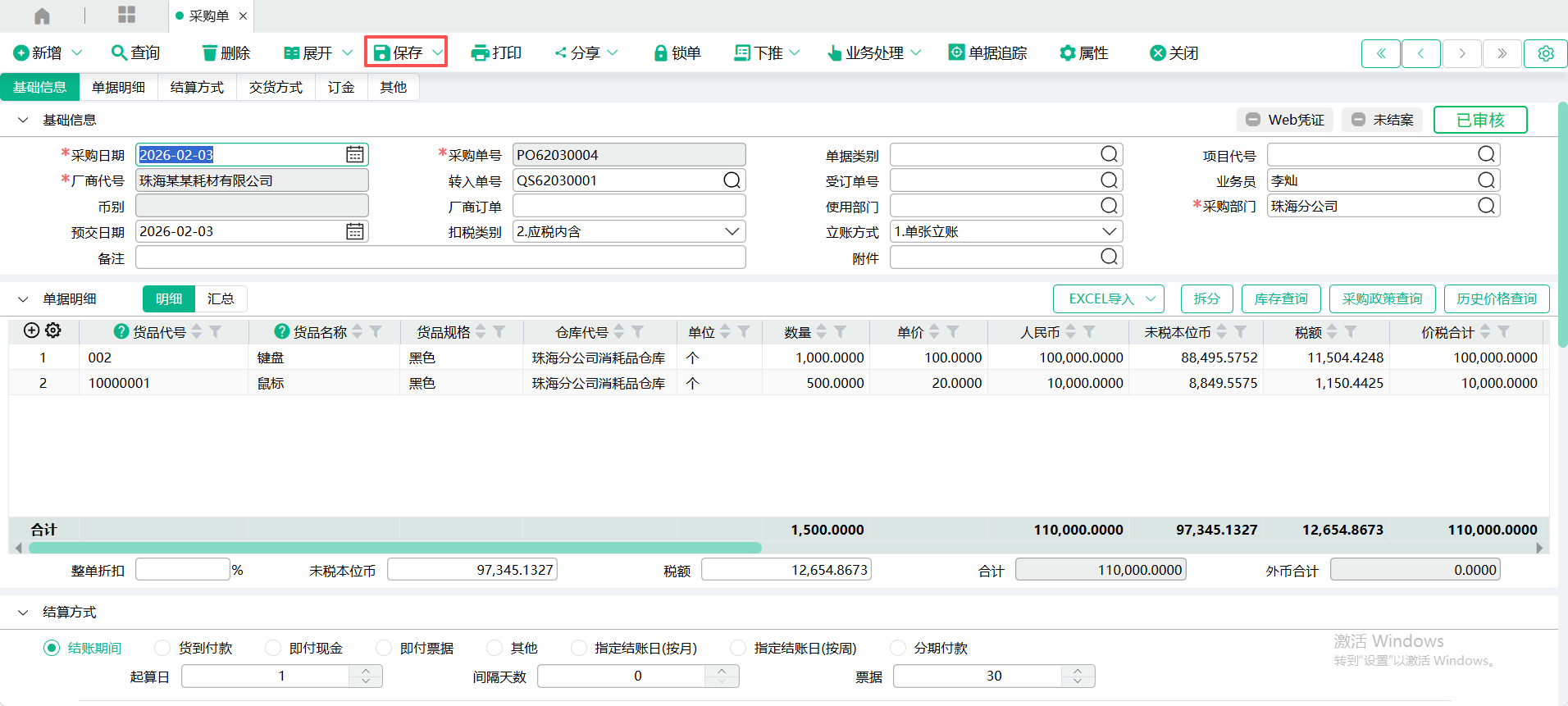Switch to the 结算方式 tab
Screen dimensions: 1568x706
197,87
